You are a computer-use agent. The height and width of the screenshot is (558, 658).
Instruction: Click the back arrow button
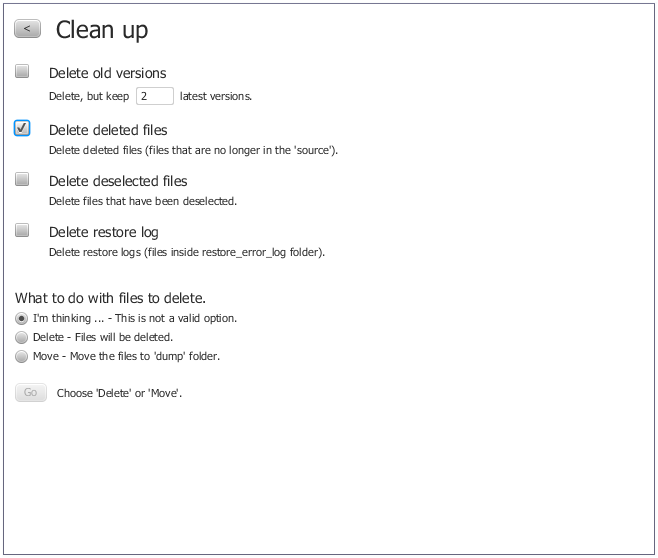[27, 29]
